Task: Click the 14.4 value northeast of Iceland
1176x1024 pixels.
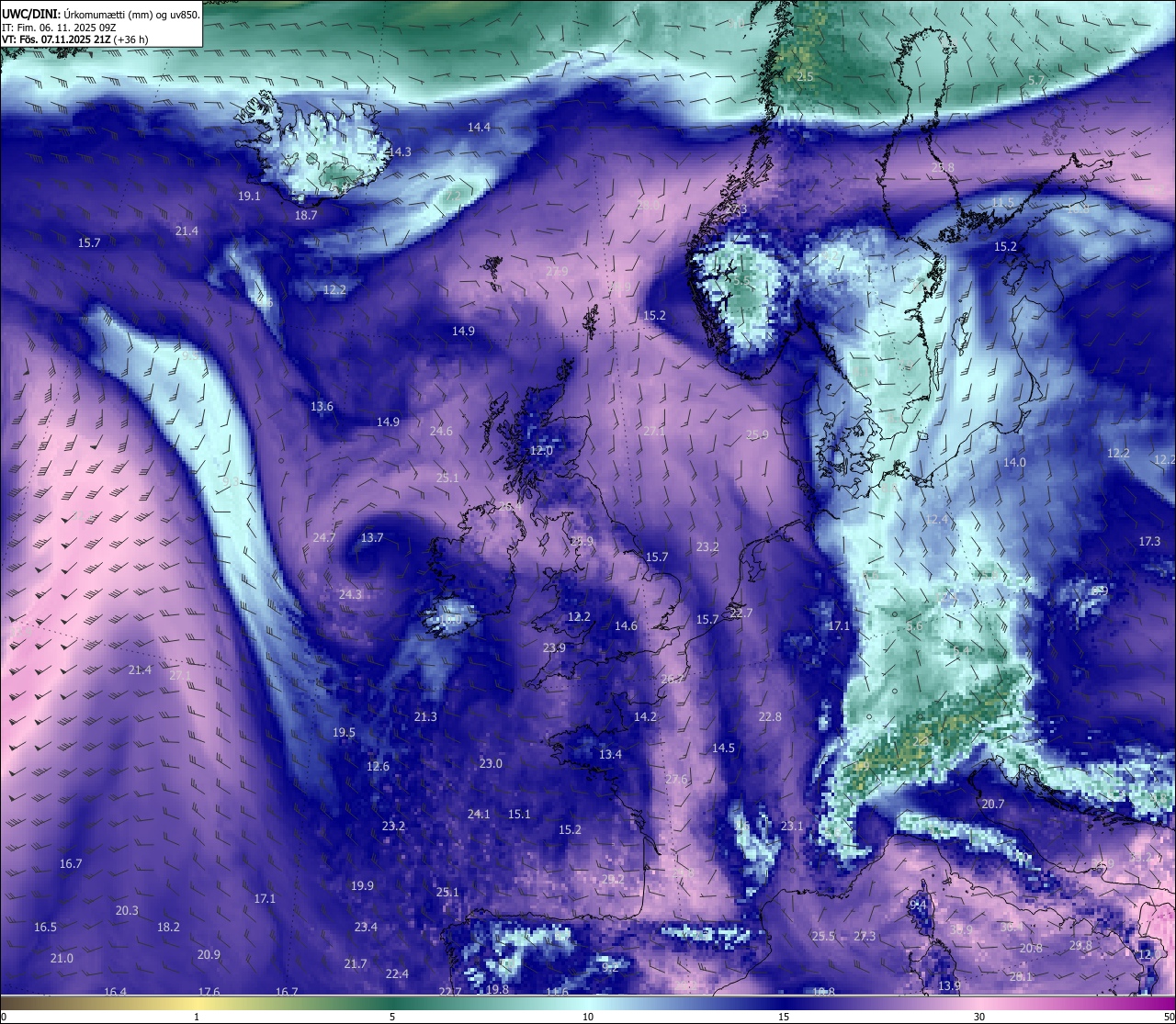Action: click(x=479, y=128)
